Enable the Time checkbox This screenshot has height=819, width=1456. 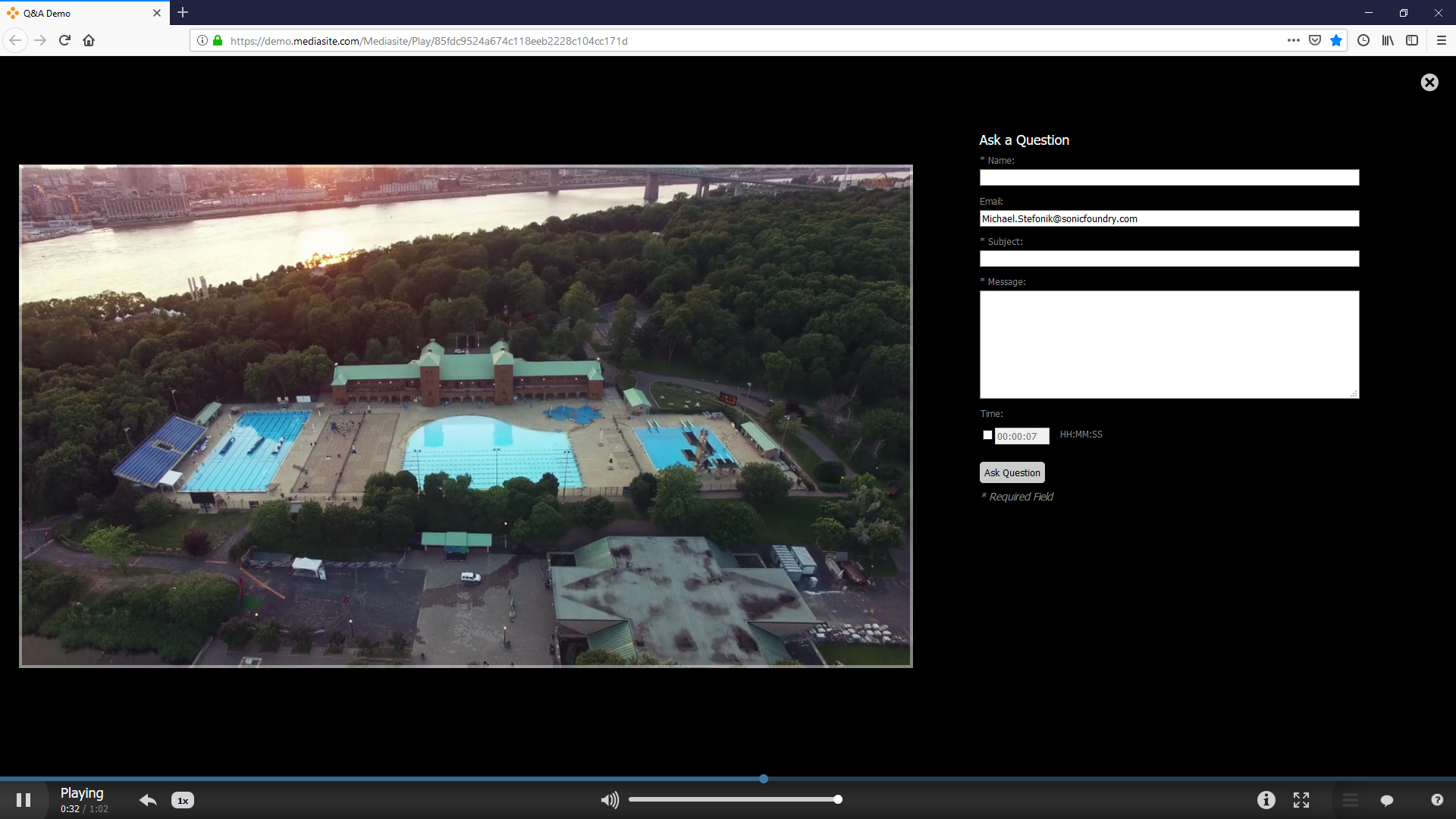(987, 435)
